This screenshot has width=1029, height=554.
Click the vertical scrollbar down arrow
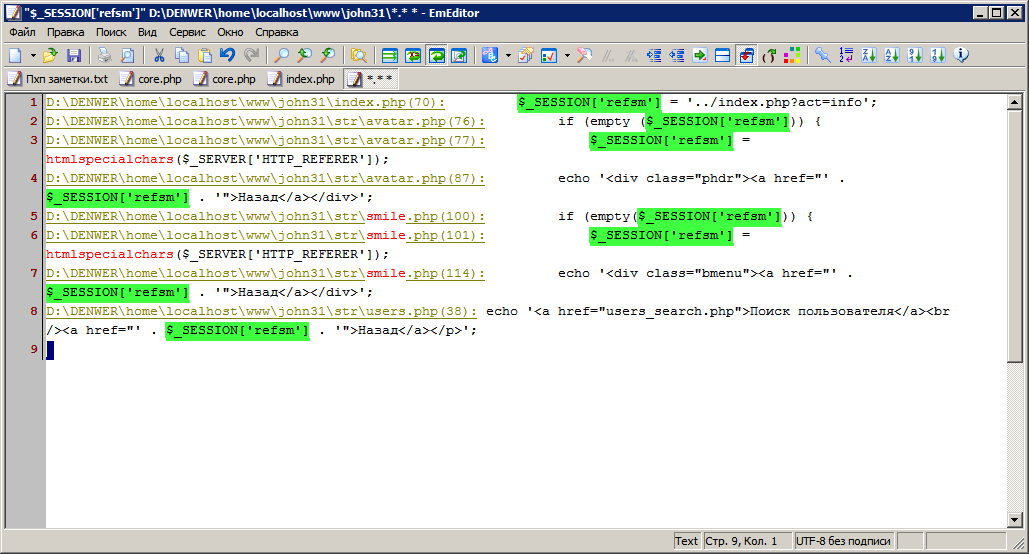point(1014,518)
